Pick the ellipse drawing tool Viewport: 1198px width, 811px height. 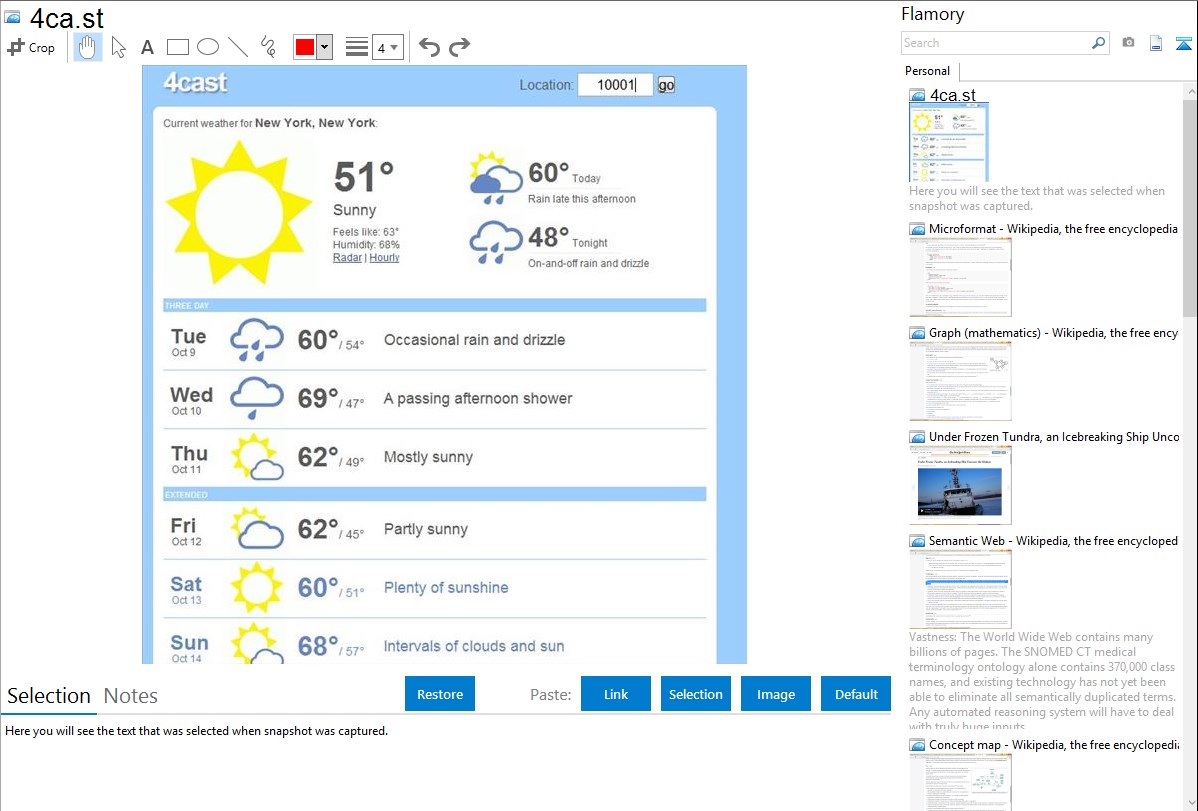[208, 47]
